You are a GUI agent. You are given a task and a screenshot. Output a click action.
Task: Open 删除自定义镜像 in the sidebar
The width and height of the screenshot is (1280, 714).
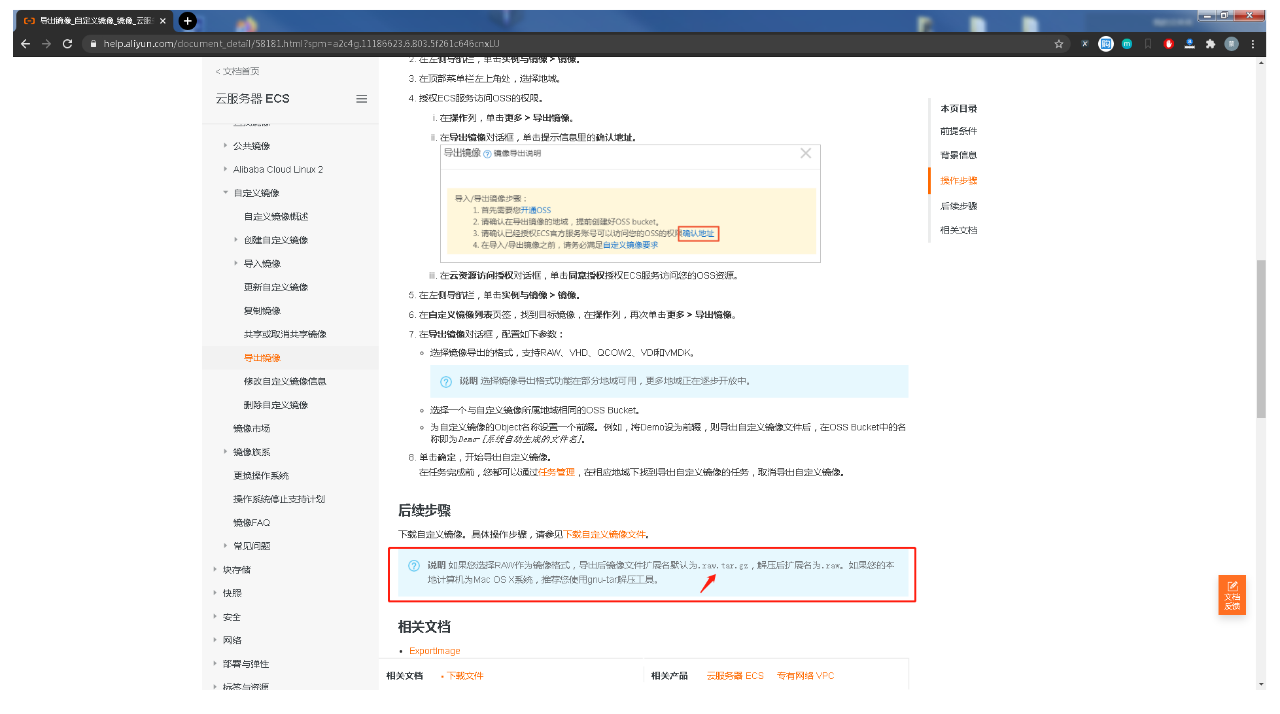pos(276,405)
